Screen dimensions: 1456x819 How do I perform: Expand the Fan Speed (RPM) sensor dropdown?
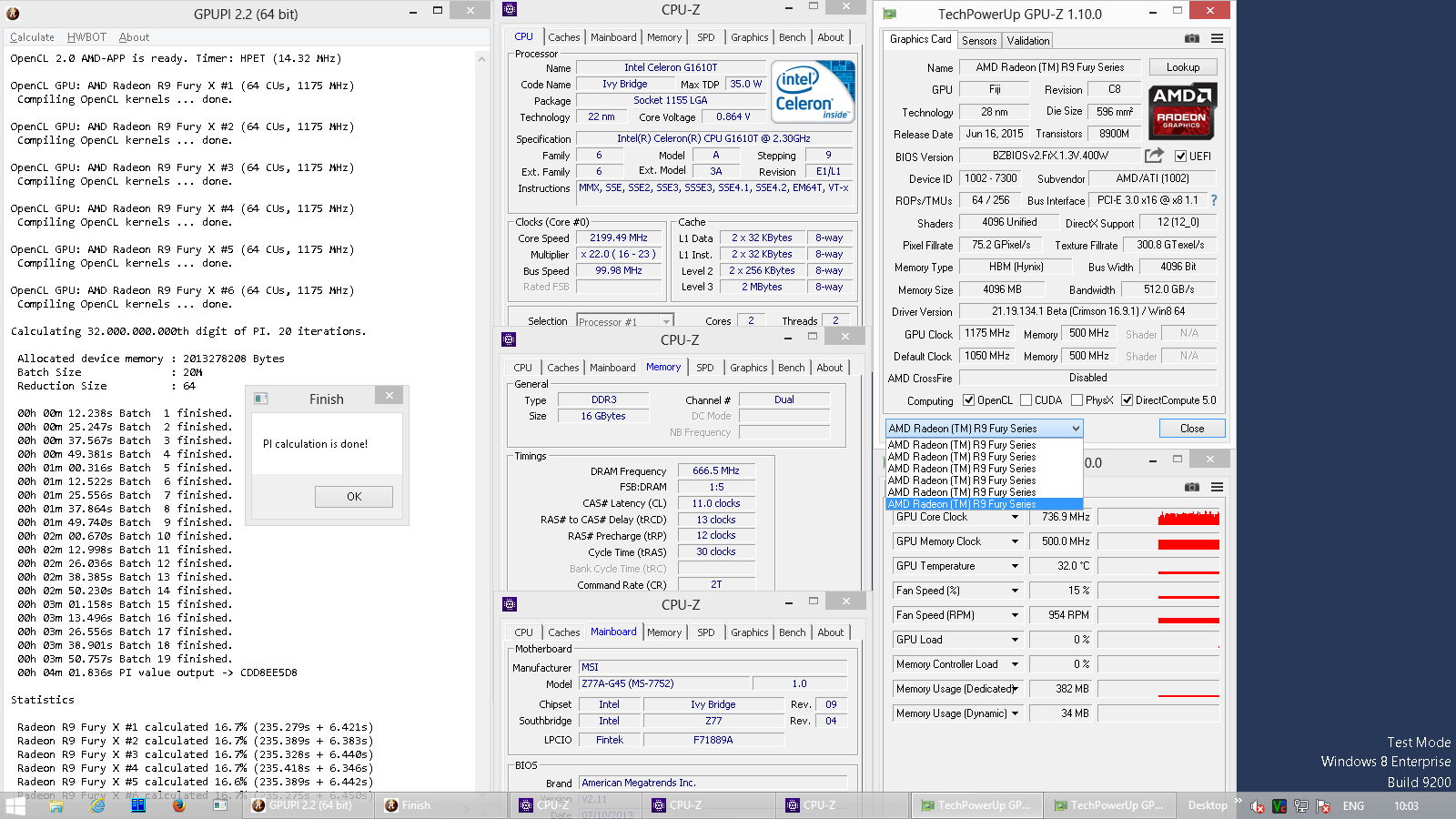pyautogui.click(x=1015, y=615)
